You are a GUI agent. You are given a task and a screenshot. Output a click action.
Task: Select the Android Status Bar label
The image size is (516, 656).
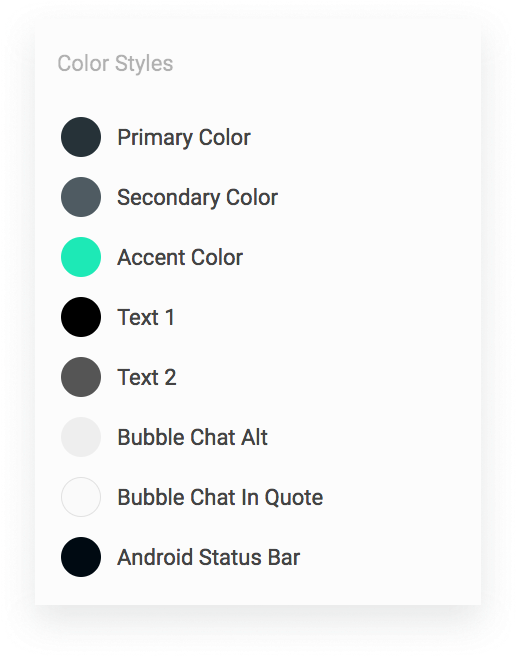(x=208, y=557)
